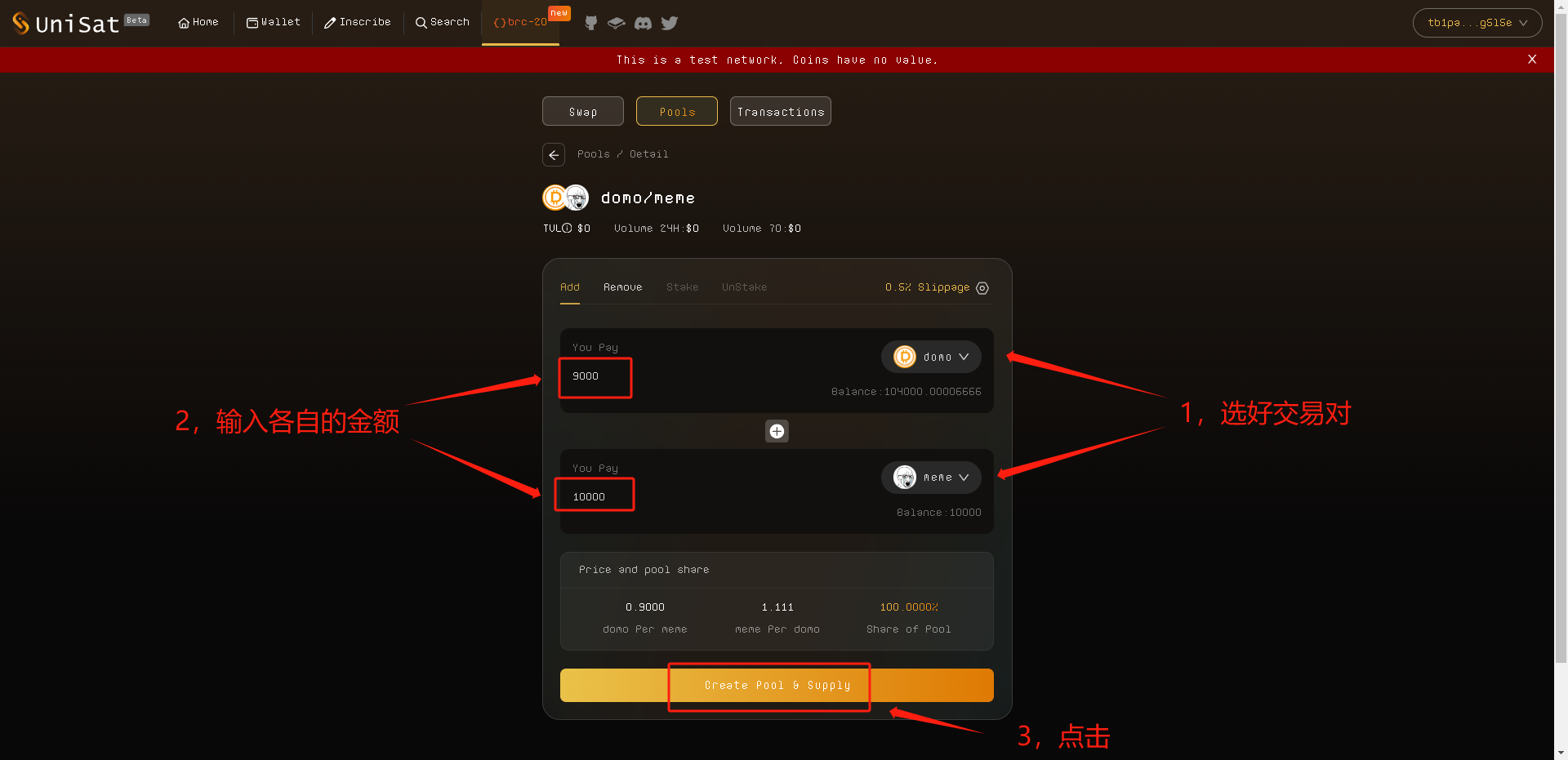
Task: Open the Discord icon link
Action: (643, 23)
